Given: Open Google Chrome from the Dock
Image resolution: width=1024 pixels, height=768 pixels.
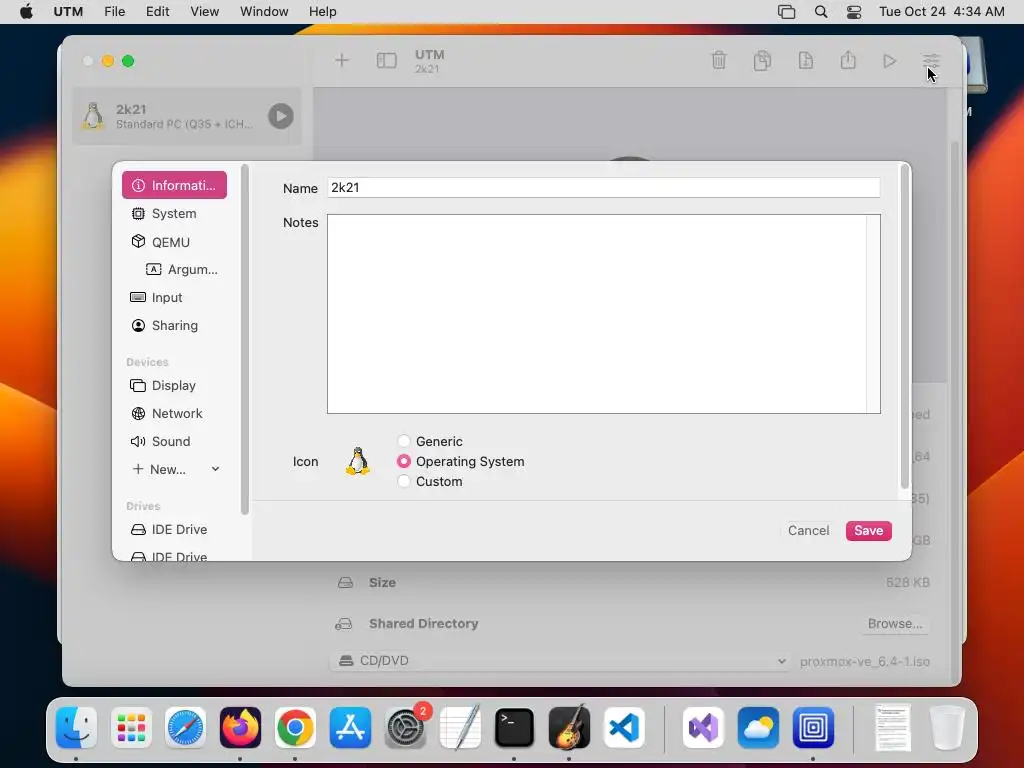Looking at the screenshot, I should tap(295, 728).
